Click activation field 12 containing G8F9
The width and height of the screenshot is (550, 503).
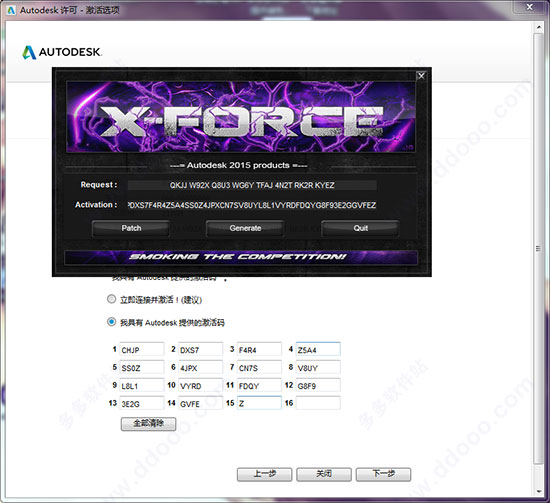tap(318, 385)
